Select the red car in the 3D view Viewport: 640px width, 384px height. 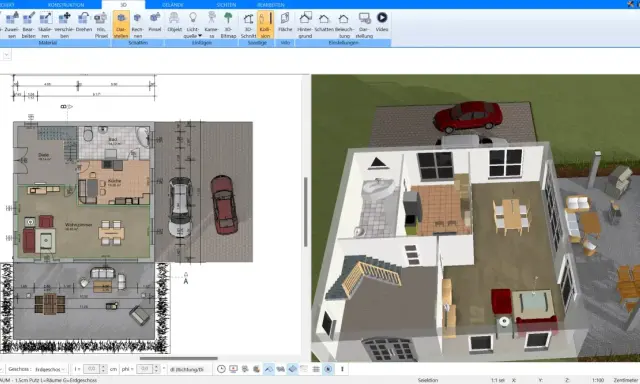coord(467,116)
